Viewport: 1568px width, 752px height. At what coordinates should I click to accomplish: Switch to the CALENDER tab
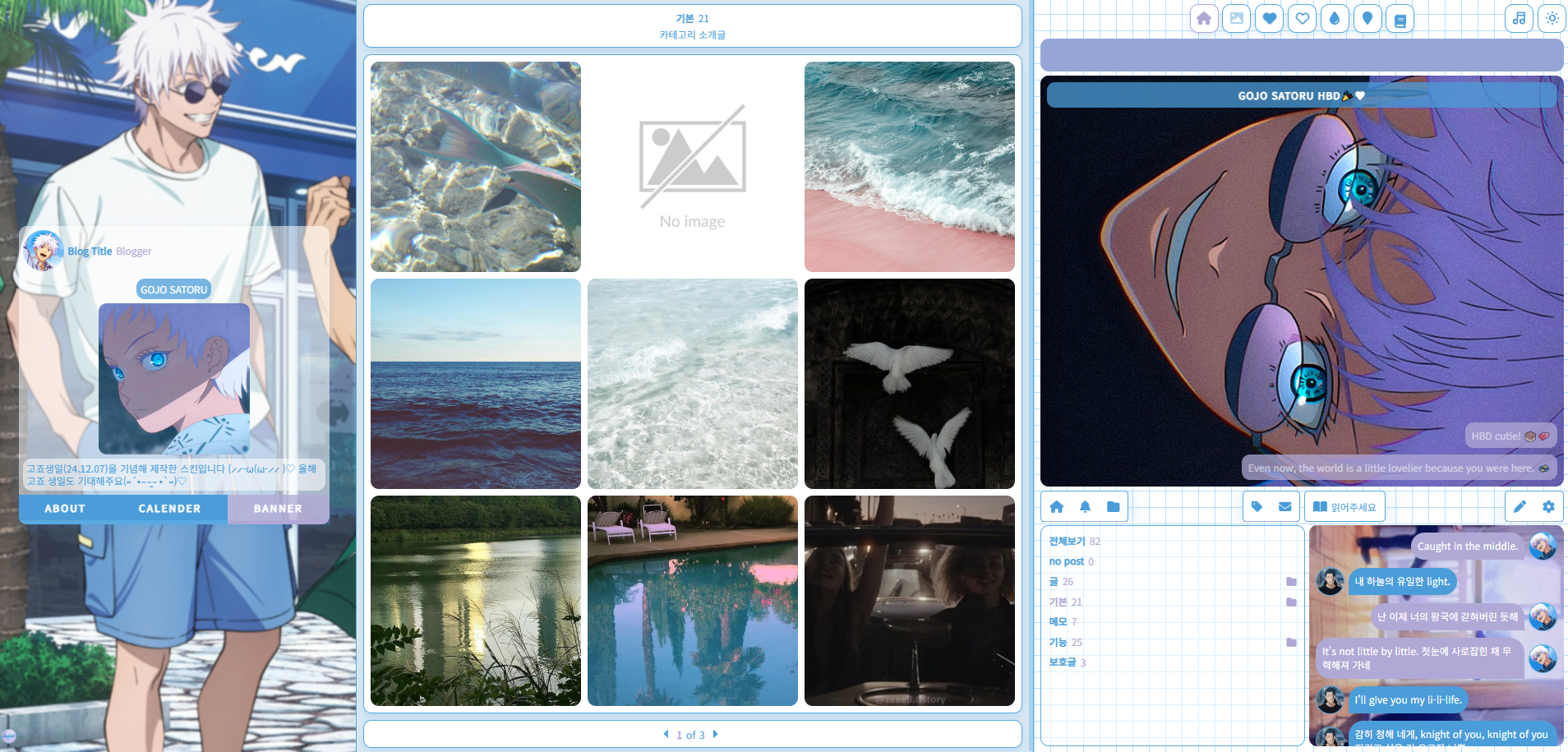169,509
